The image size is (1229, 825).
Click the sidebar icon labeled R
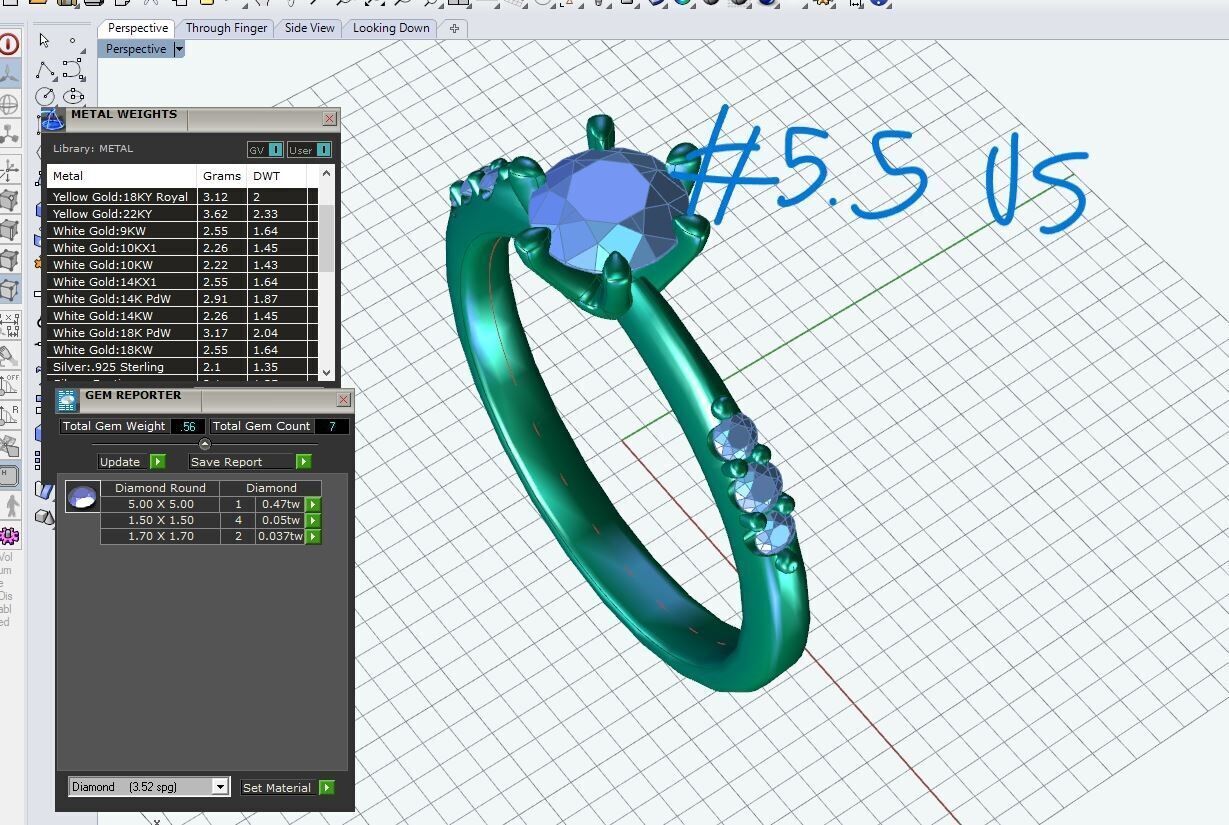click(9, 415)
